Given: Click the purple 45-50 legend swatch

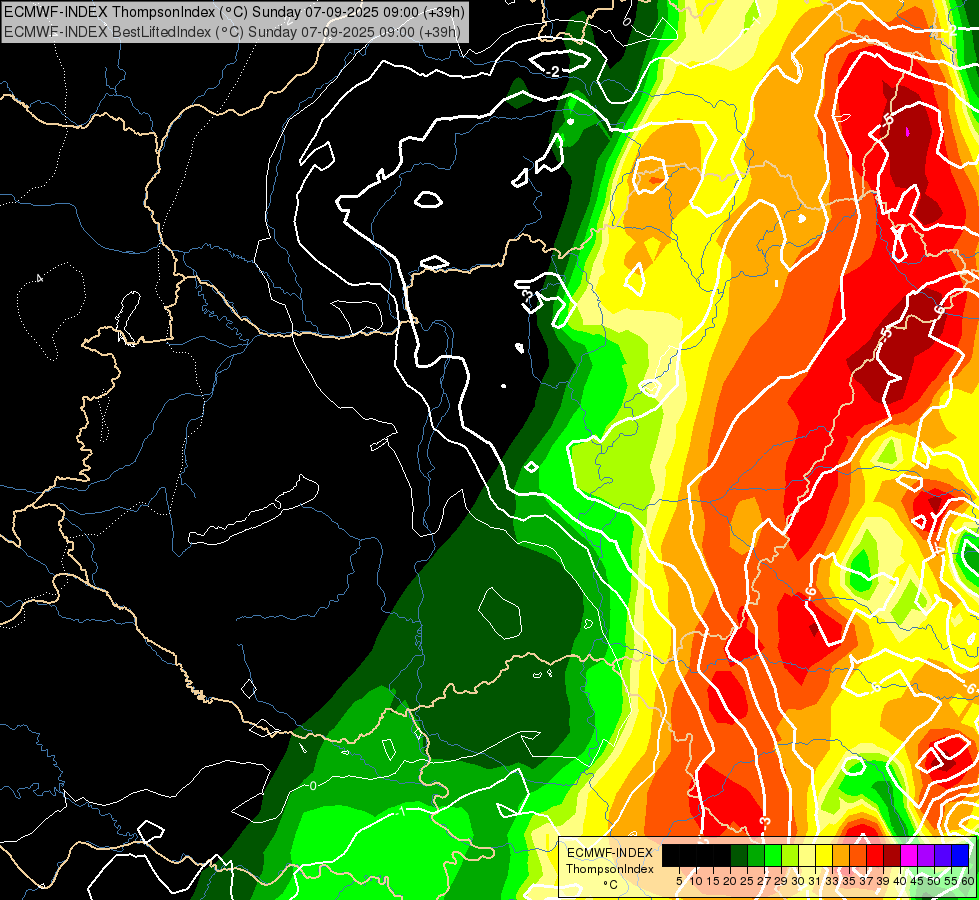Looking at the screenshot, I should pos(926,855).
